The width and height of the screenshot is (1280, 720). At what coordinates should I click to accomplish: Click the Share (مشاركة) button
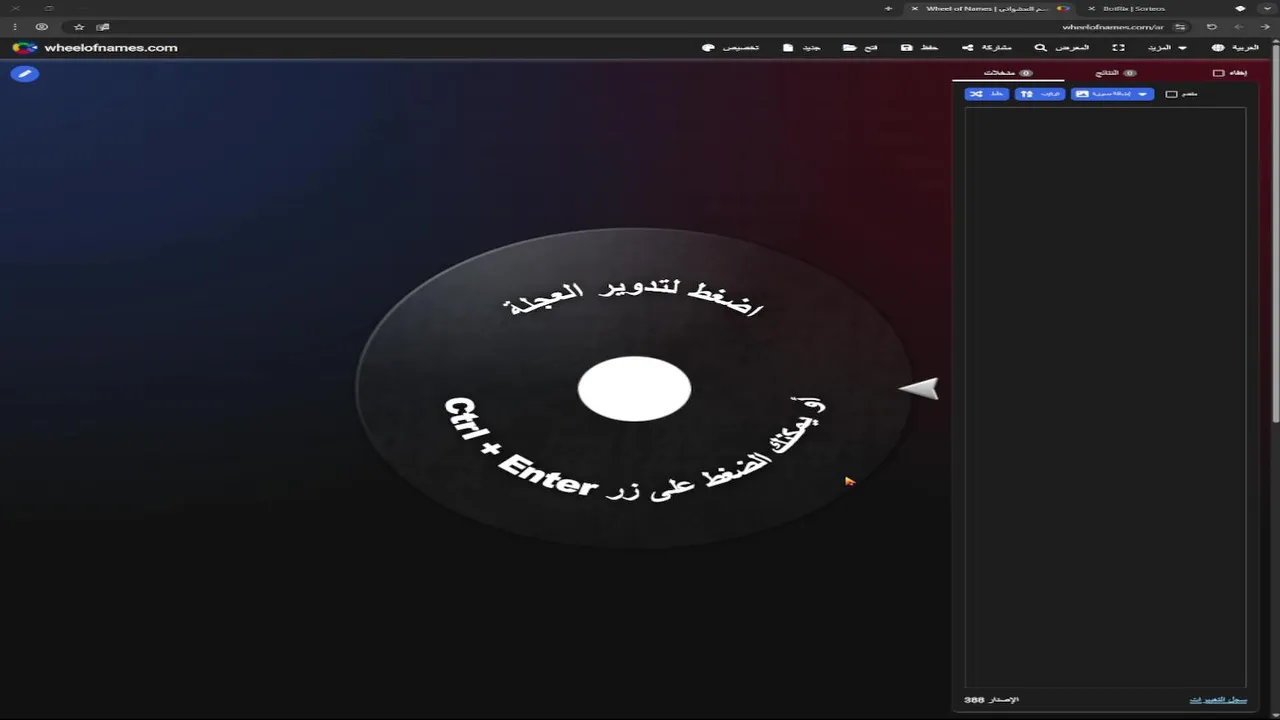pyautogui.click(x=987, y=47)
